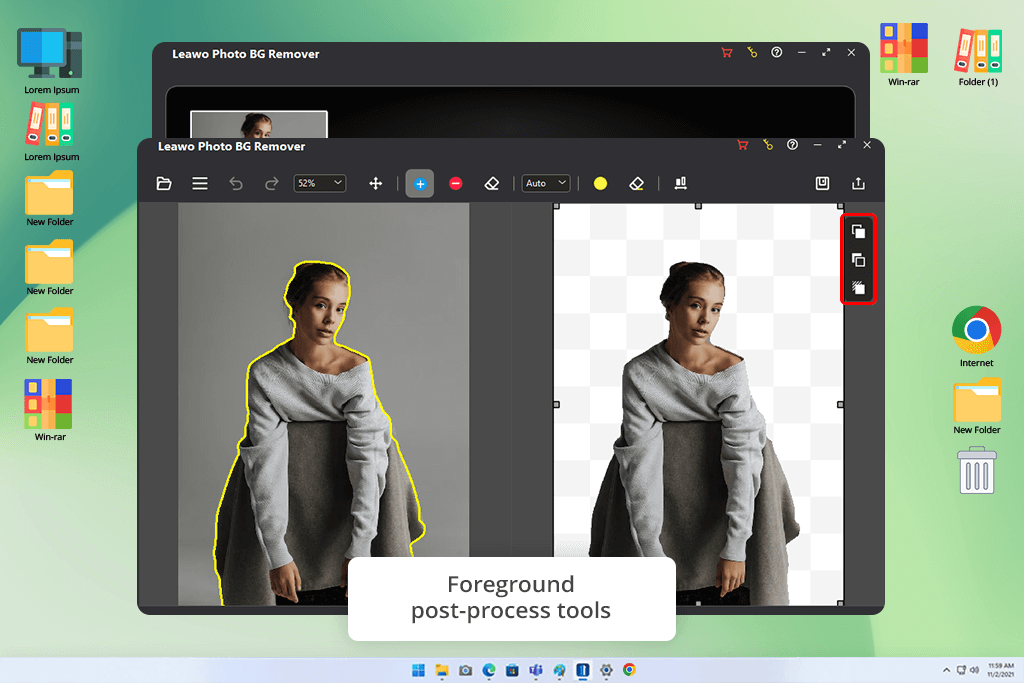The image size is (1024, 683).
Task: Open the cart icon in the front window
Action: tap(743, 145)
